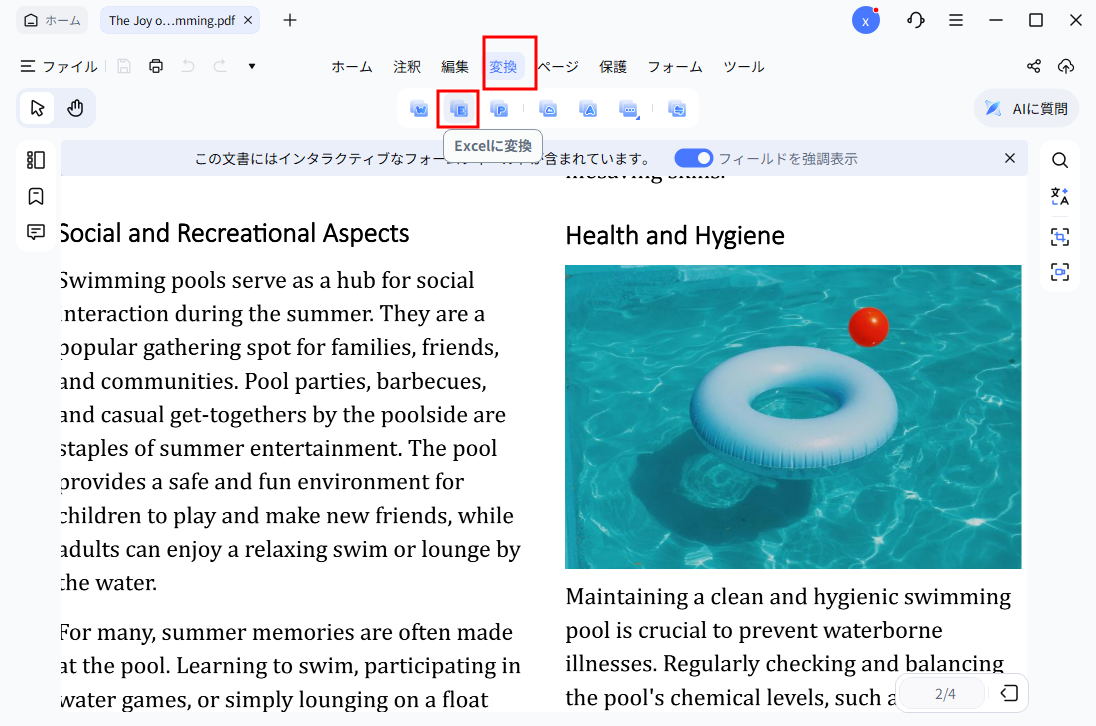Disable the フィールドを強調表示 toggle

[694, 158]
